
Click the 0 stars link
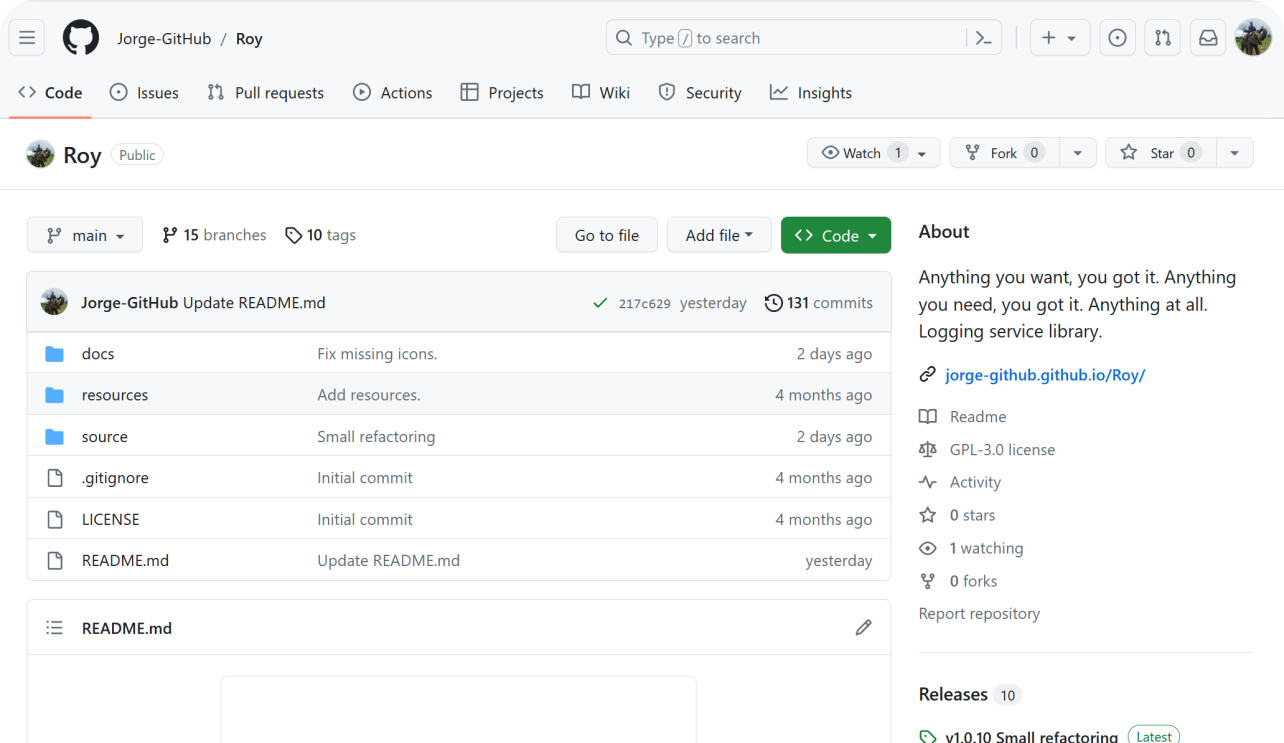972,515
